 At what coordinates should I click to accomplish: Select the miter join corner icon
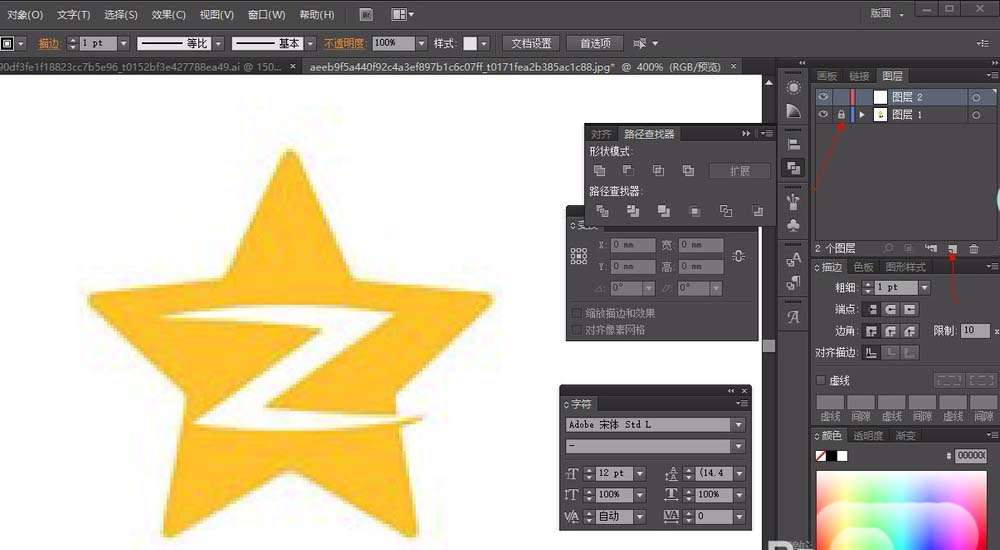[872, 331]
